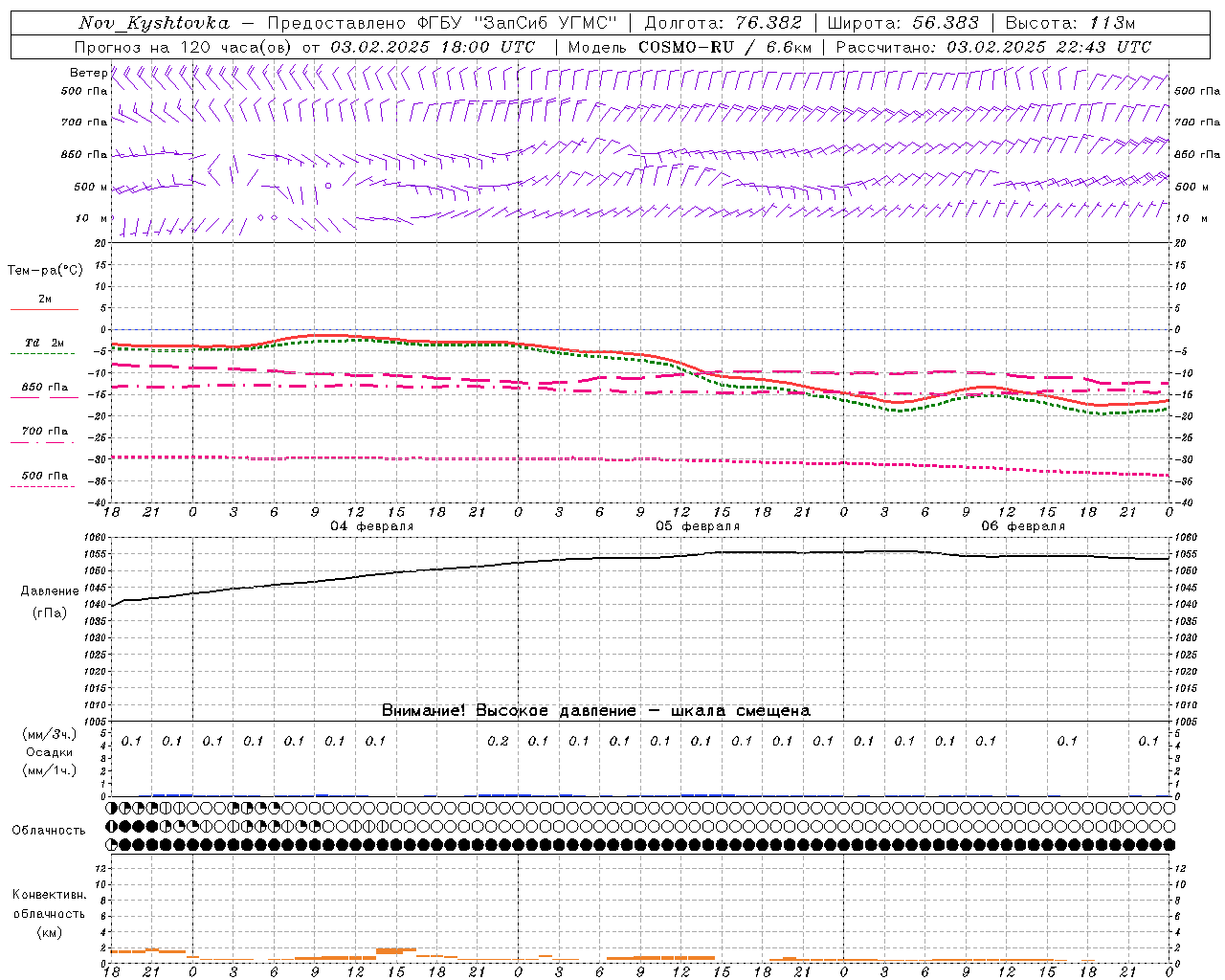This screenshot has width=1225, height=980.
Task: Click the '05 февраля' date label
Action: pos(698,526)
